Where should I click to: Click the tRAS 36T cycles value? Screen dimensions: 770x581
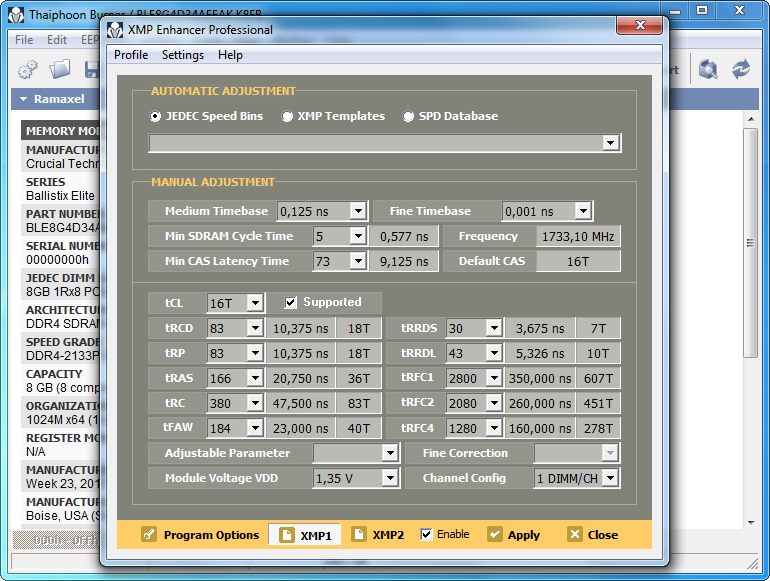(358, 378)
